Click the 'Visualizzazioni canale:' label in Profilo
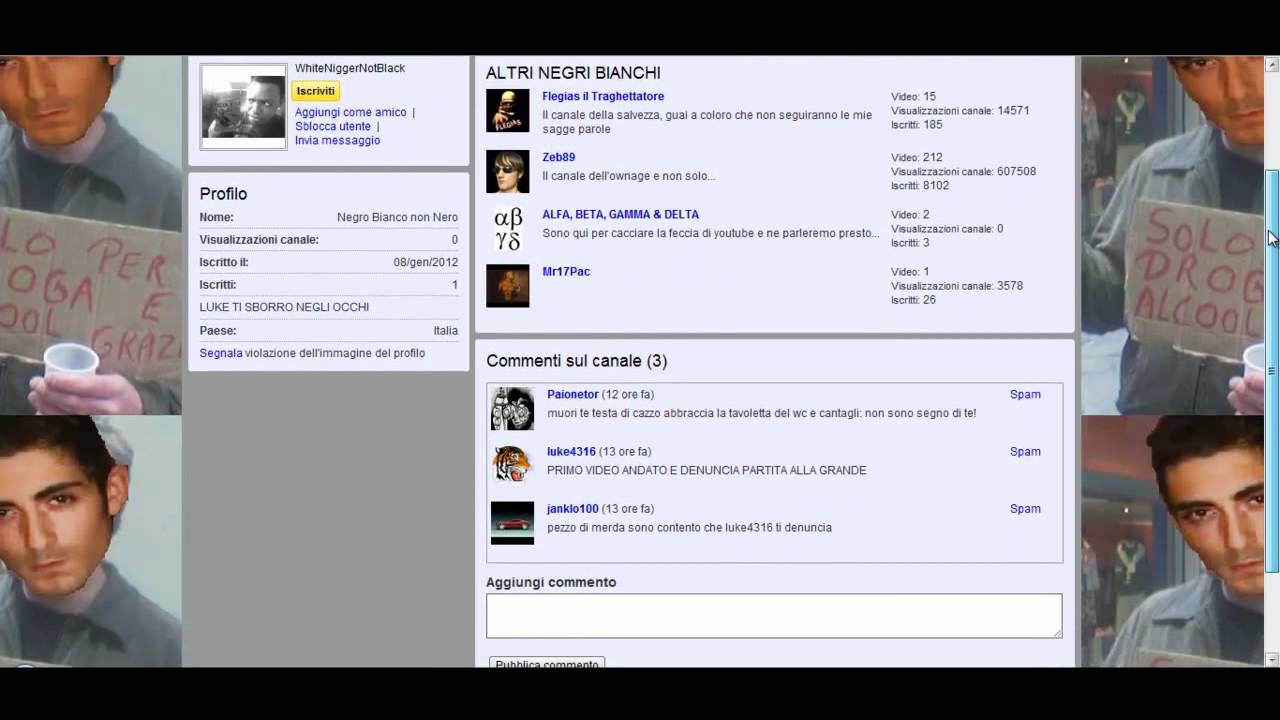This screenshot has width=1280, height=720. (x=259, y=240)
